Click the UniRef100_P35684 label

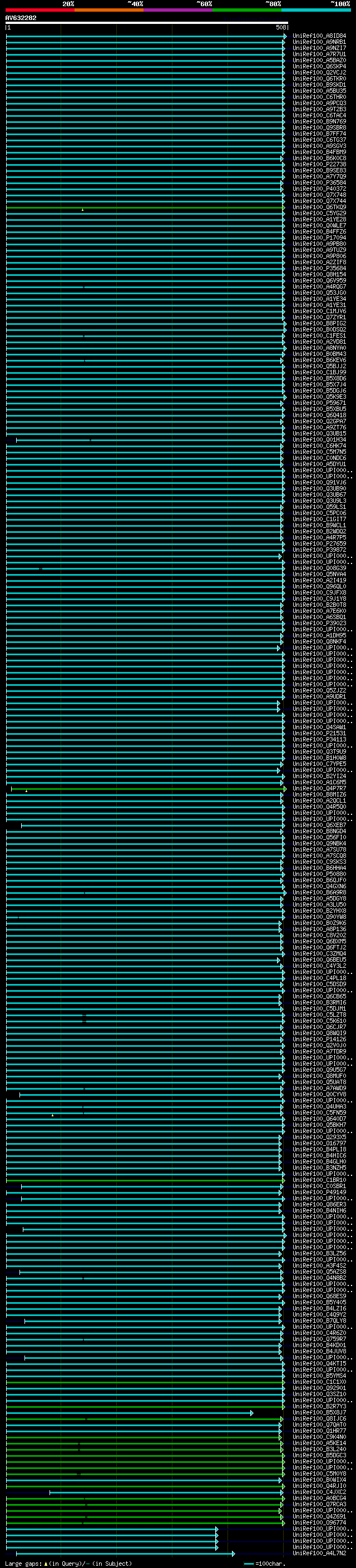pyautogui.click(x=319, y=269)
